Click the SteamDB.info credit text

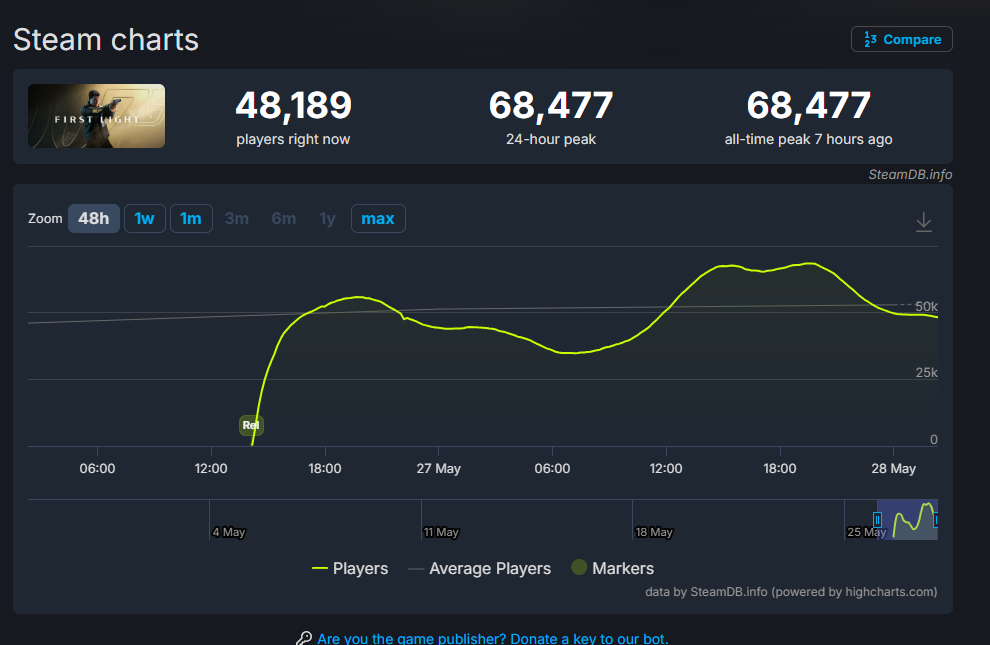(910, 174)
